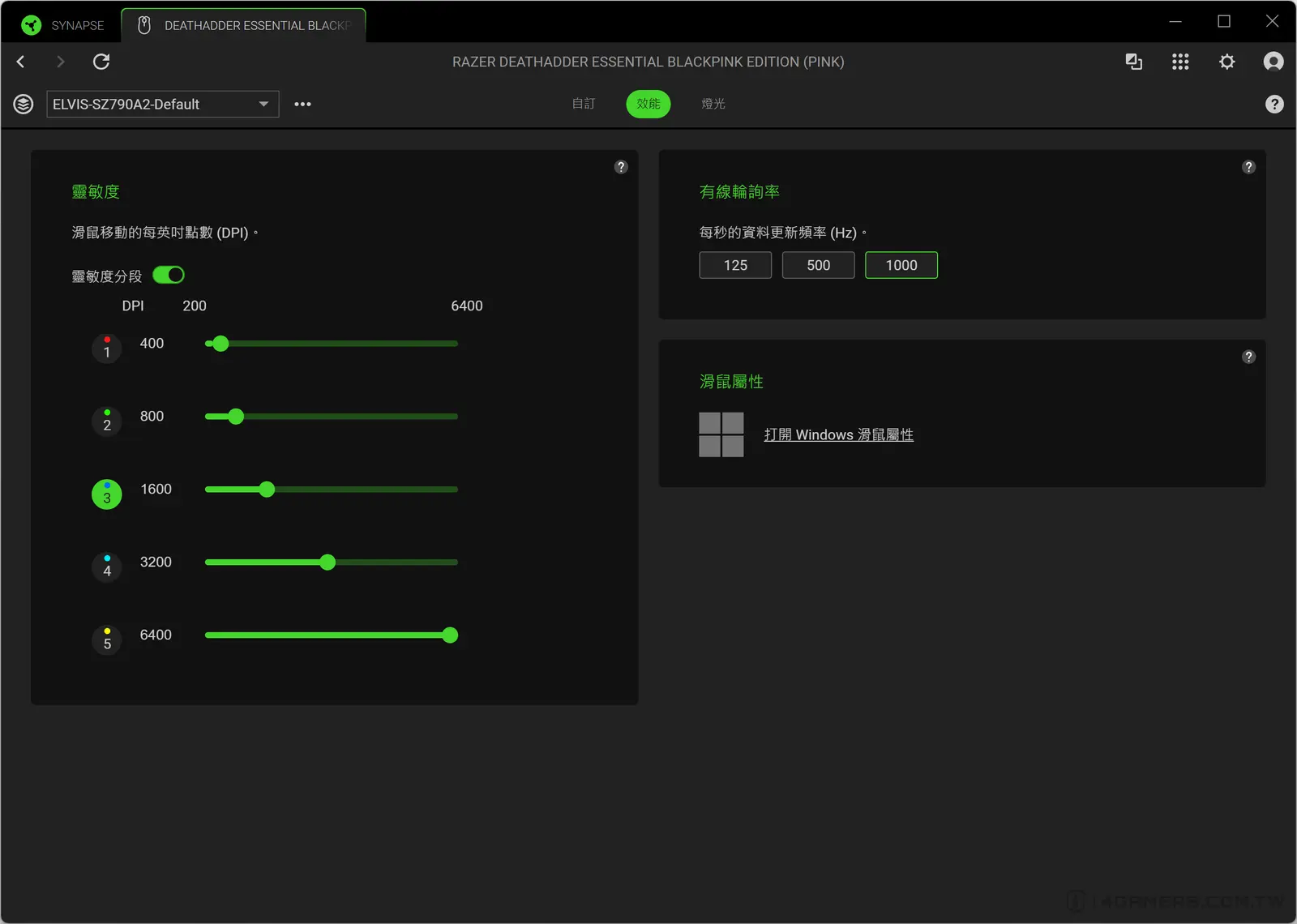Click the stage 3 DPI slider handle
The width and height of the screenshot is (1297, 924).
pyautogui.click(x=267, y=490)
